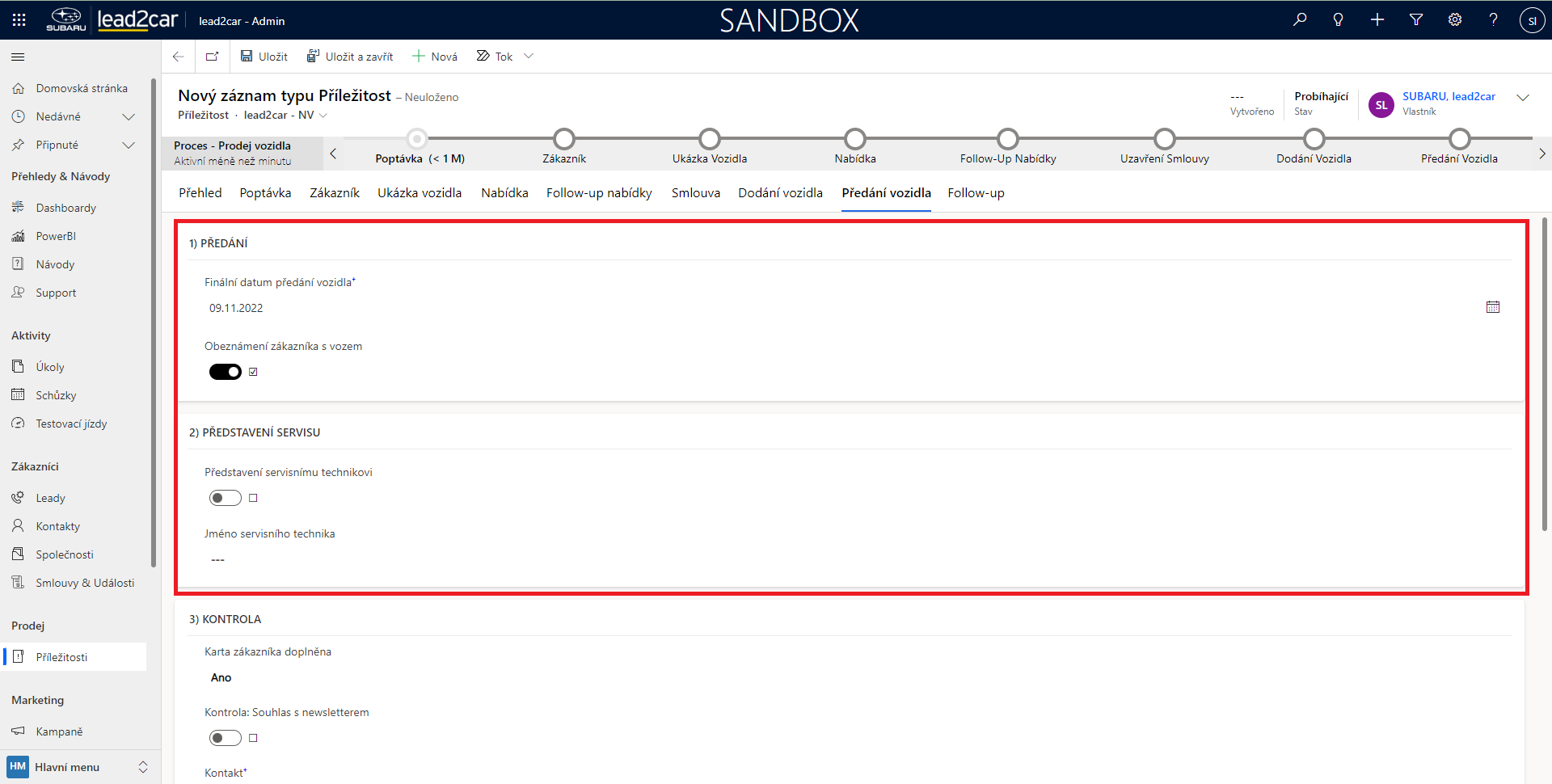Expand the Nedávné list chevron
The height and width of the screenshot is (784, 1552).
coord(128,117)
